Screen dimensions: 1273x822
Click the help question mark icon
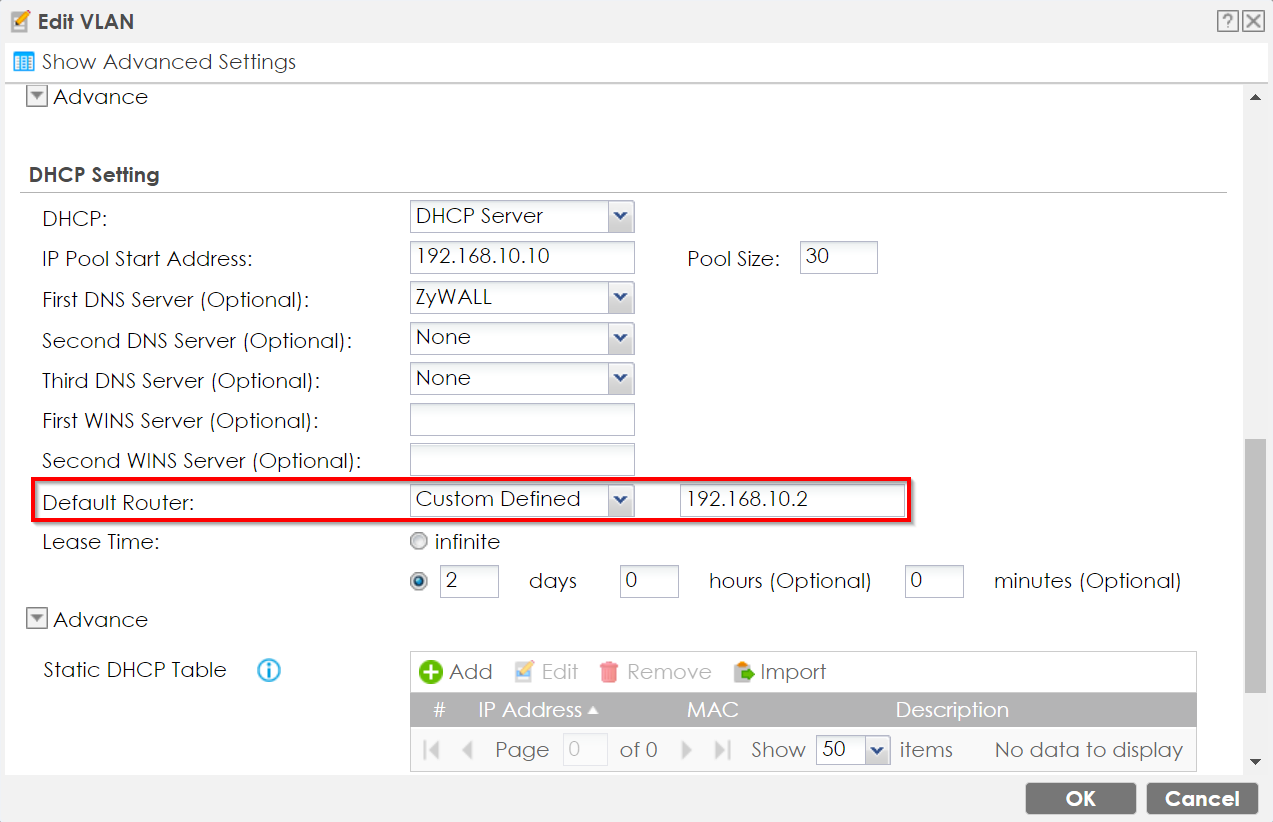pos(1227,21)
